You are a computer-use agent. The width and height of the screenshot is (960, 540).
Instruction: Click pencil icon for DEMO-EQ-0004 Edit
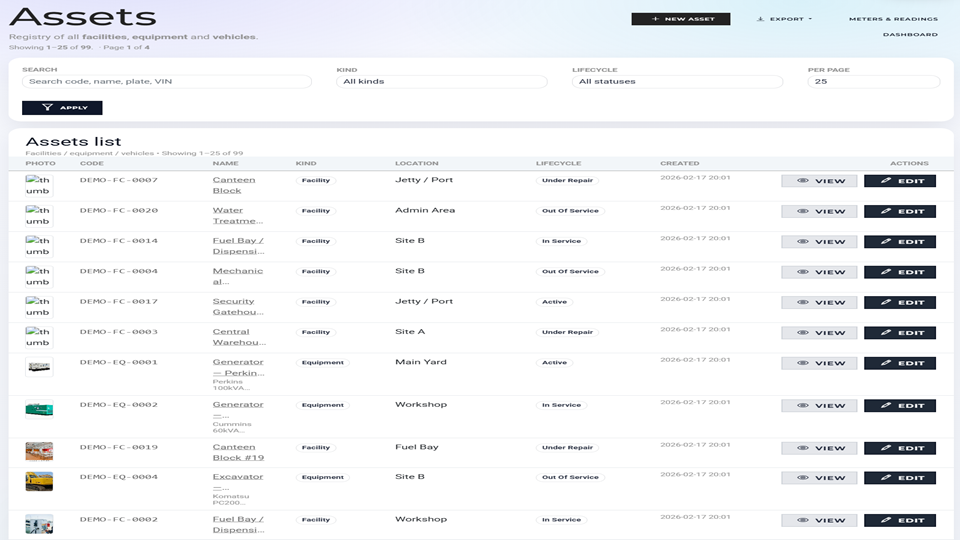pos(886,478)
